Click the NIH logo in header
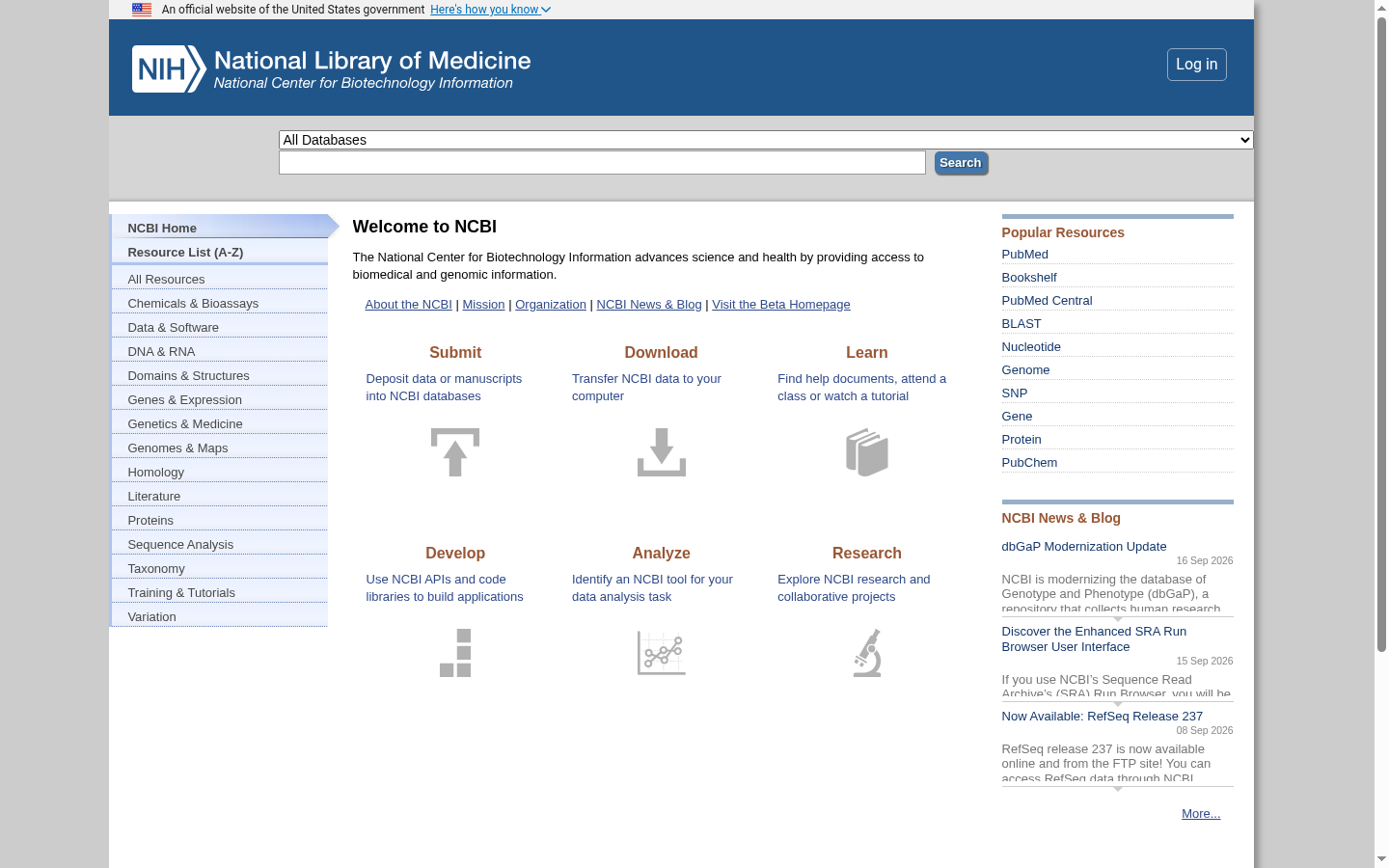 click(x=170, y=68)
